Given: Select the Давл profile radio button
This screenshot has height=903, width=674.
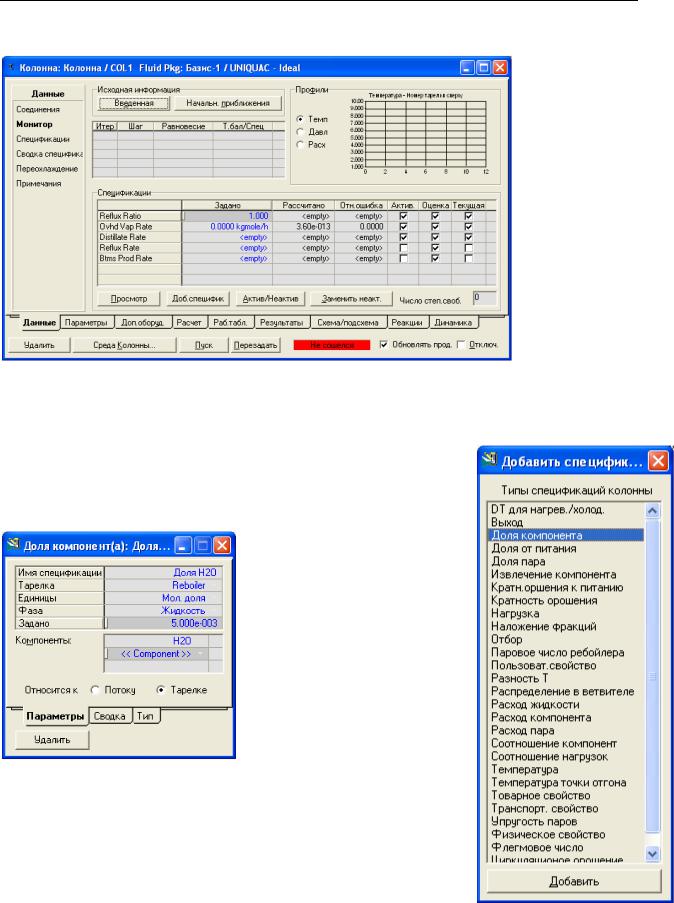Looking at the screenshot, I should (x=300, y=132).
